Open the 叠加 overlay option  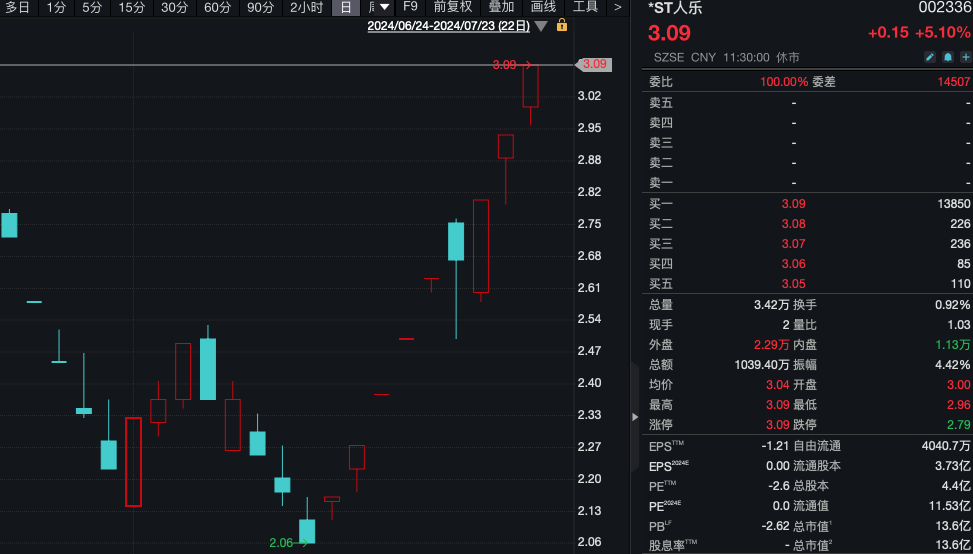501,7
